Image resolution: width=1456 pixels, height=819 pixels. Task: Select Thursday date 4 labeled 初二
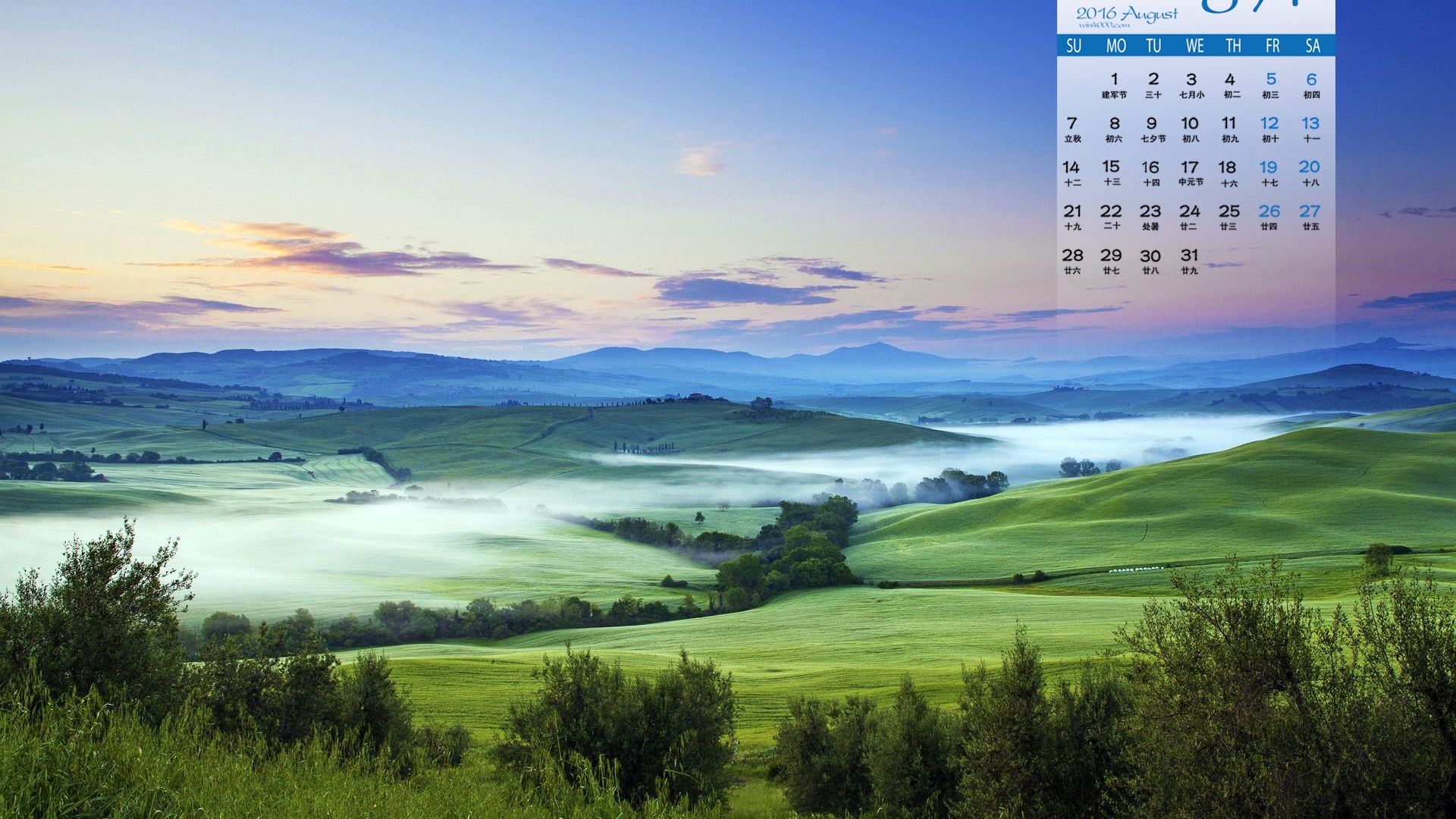[x=1231, y=86]
